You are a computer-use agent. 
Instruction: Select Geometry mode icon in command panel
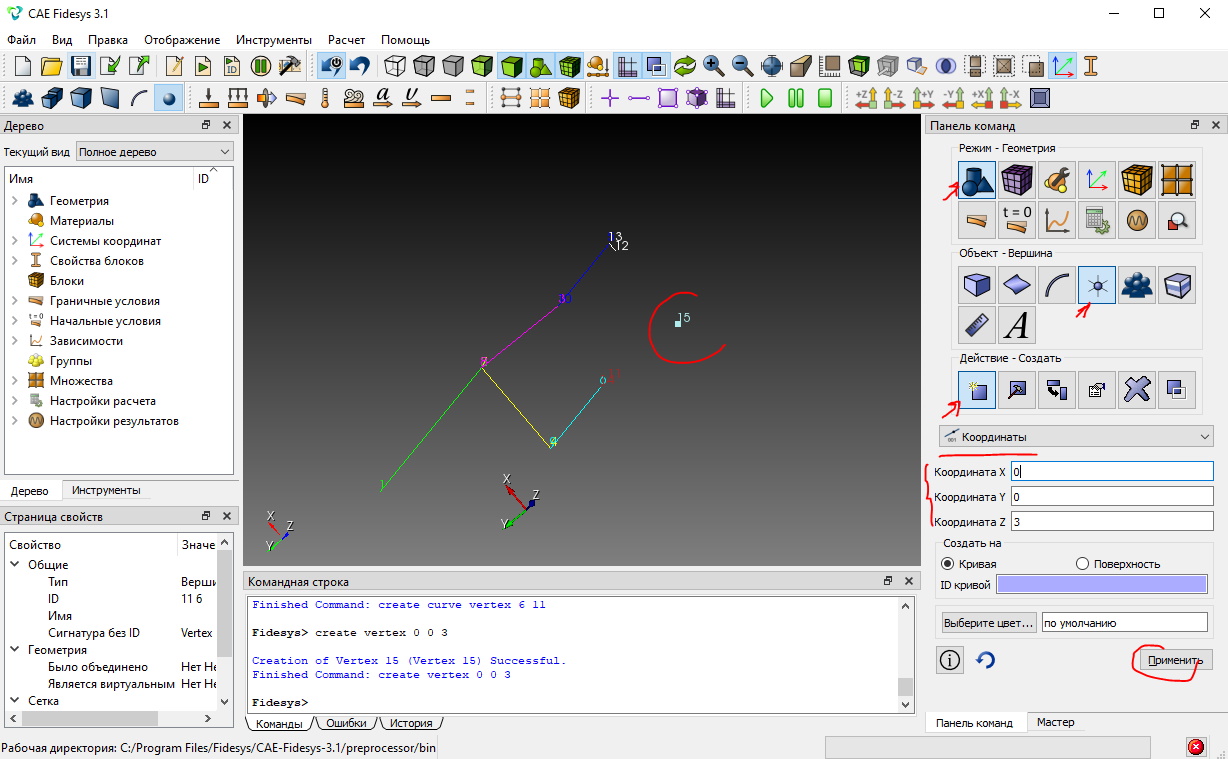click(x=977, y=180)
